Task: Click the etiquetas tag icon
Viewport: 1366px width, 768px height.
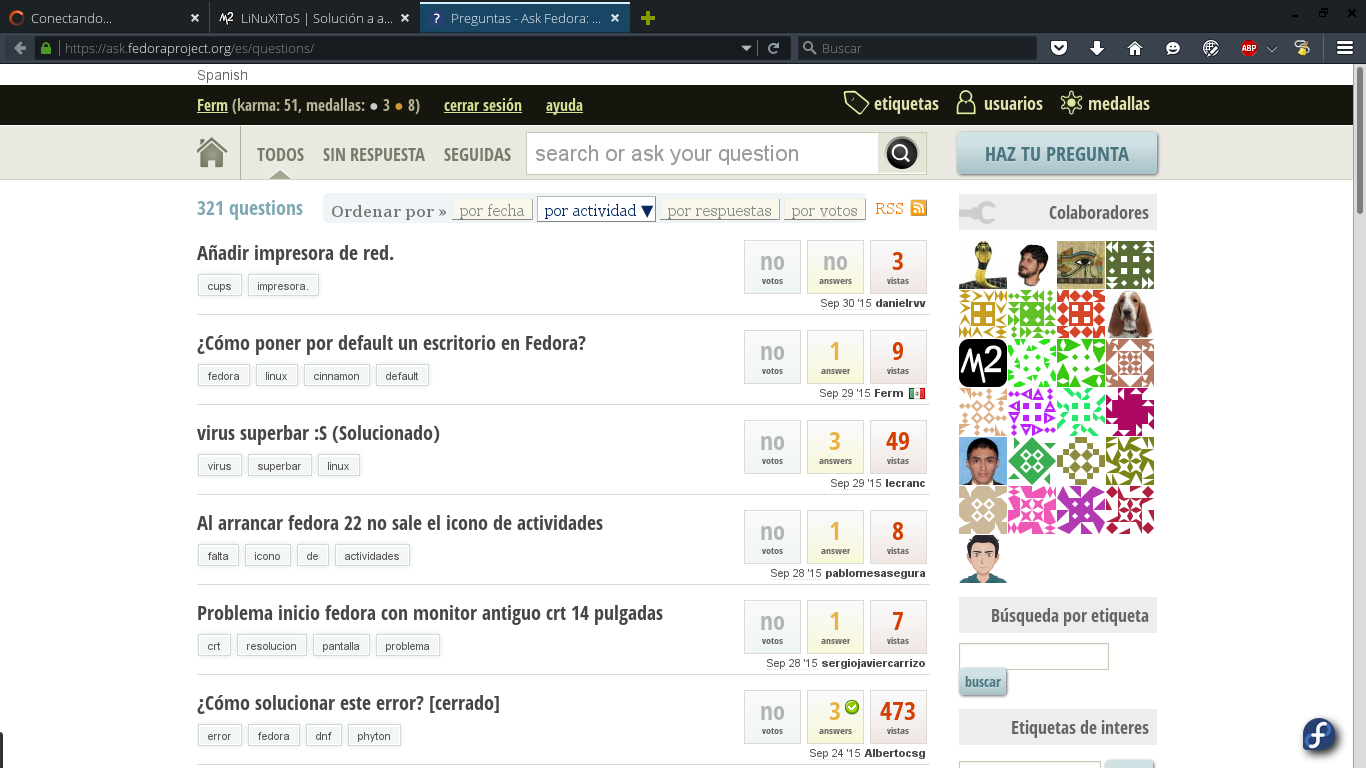Action: (x=856, y=103)
